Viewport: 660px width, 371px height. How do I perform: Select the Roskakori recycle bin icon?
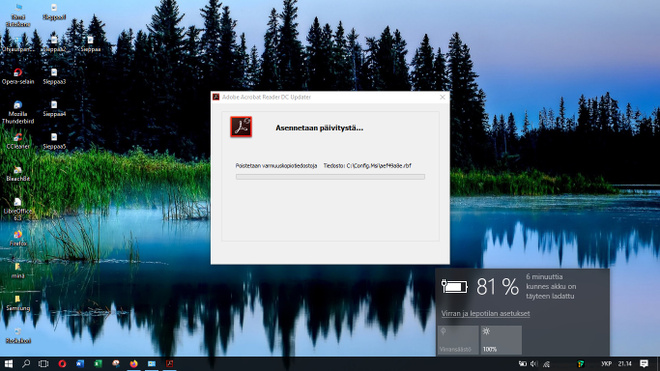(x=18, y=336)
